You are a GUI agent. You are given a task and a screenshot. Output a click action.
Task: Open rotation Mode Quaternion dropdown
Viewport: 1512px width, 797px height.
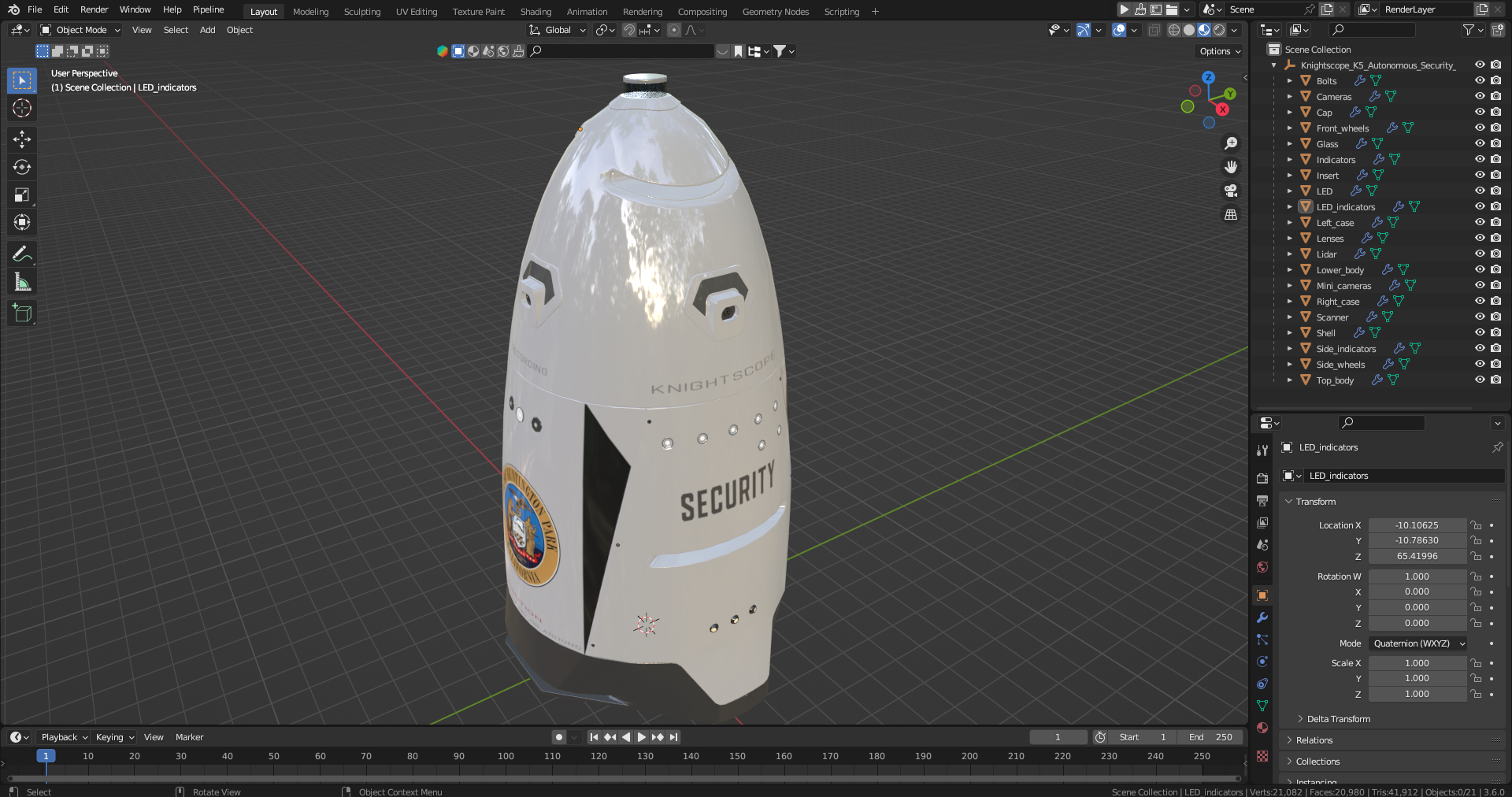pyautogui.click(x=1418, y=643)
